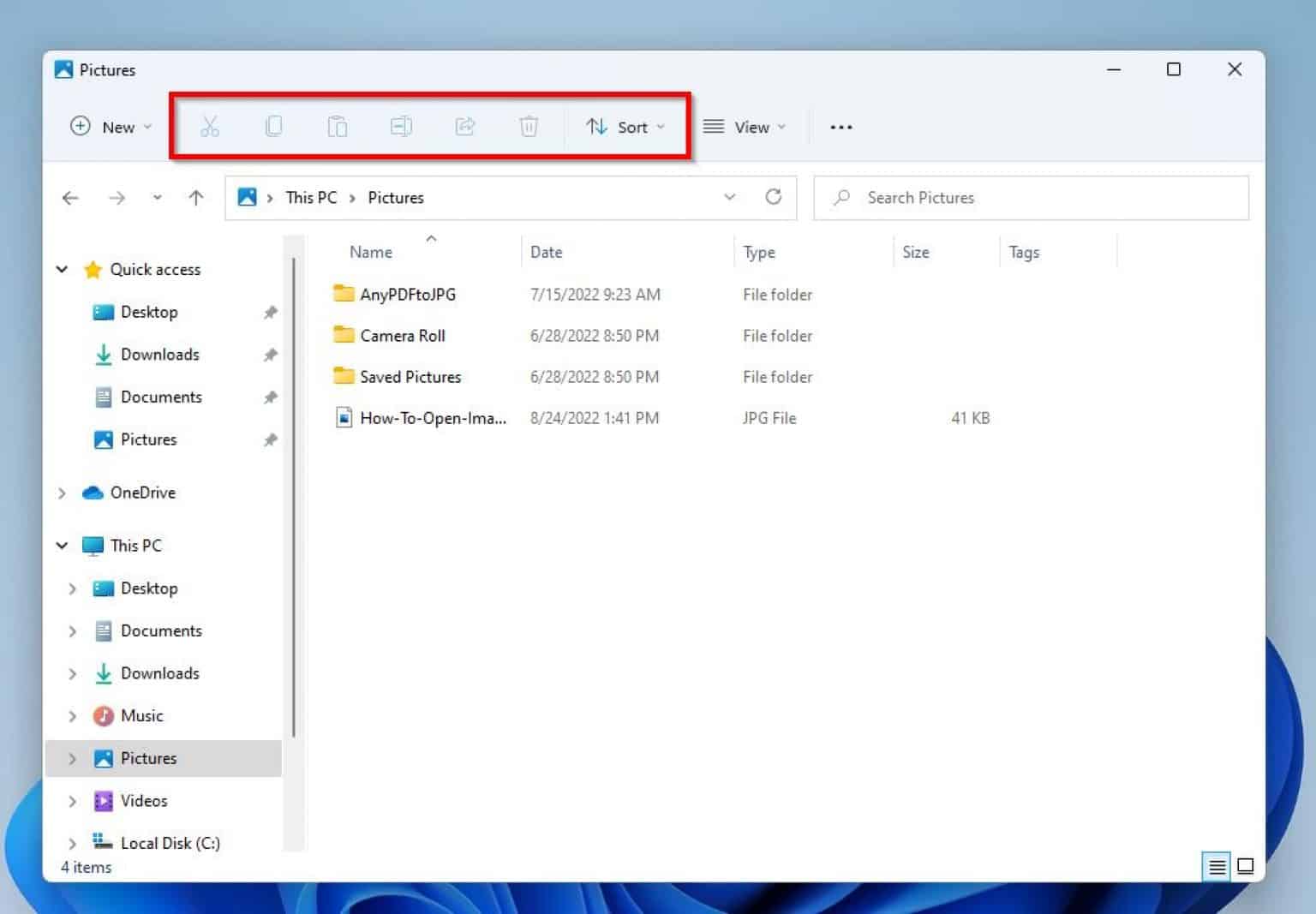This screenshot has height=914, width=1316.
Task: Unpin Downloads from Quick access
Action: tap(271, 355)
